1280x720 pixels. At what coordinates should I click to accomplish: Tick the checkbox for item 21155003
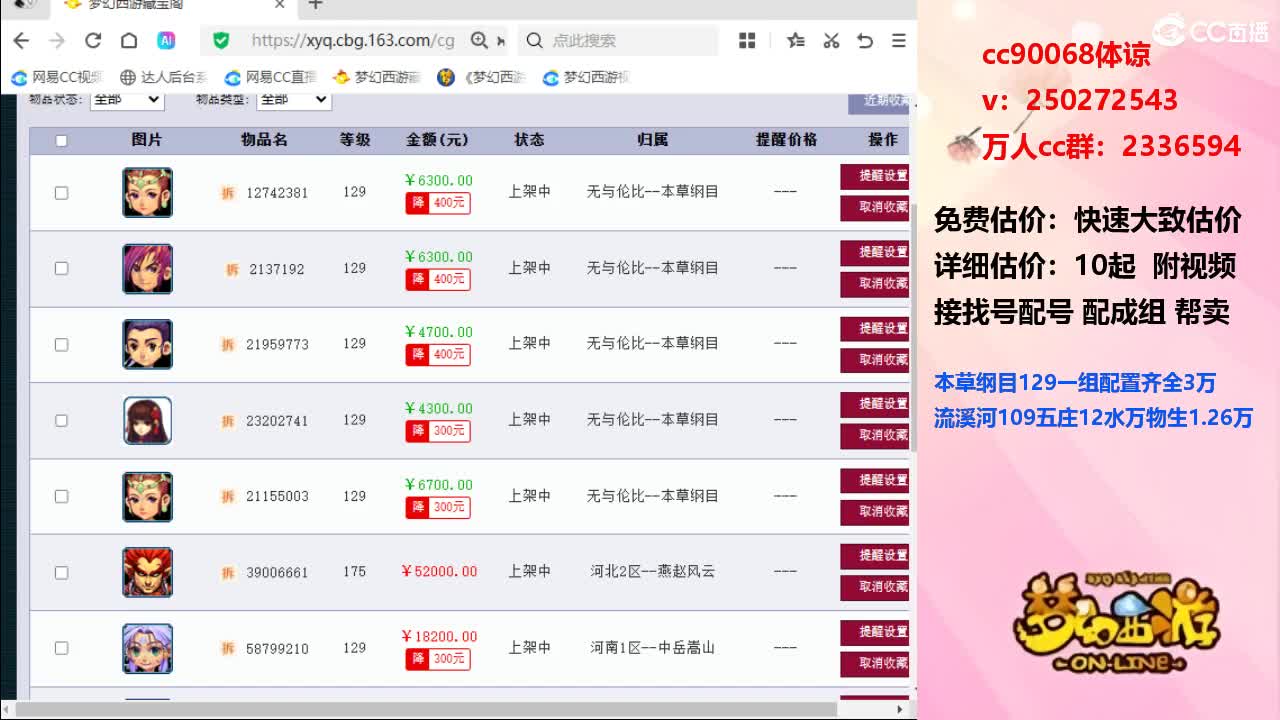click(x=61, y=496)
